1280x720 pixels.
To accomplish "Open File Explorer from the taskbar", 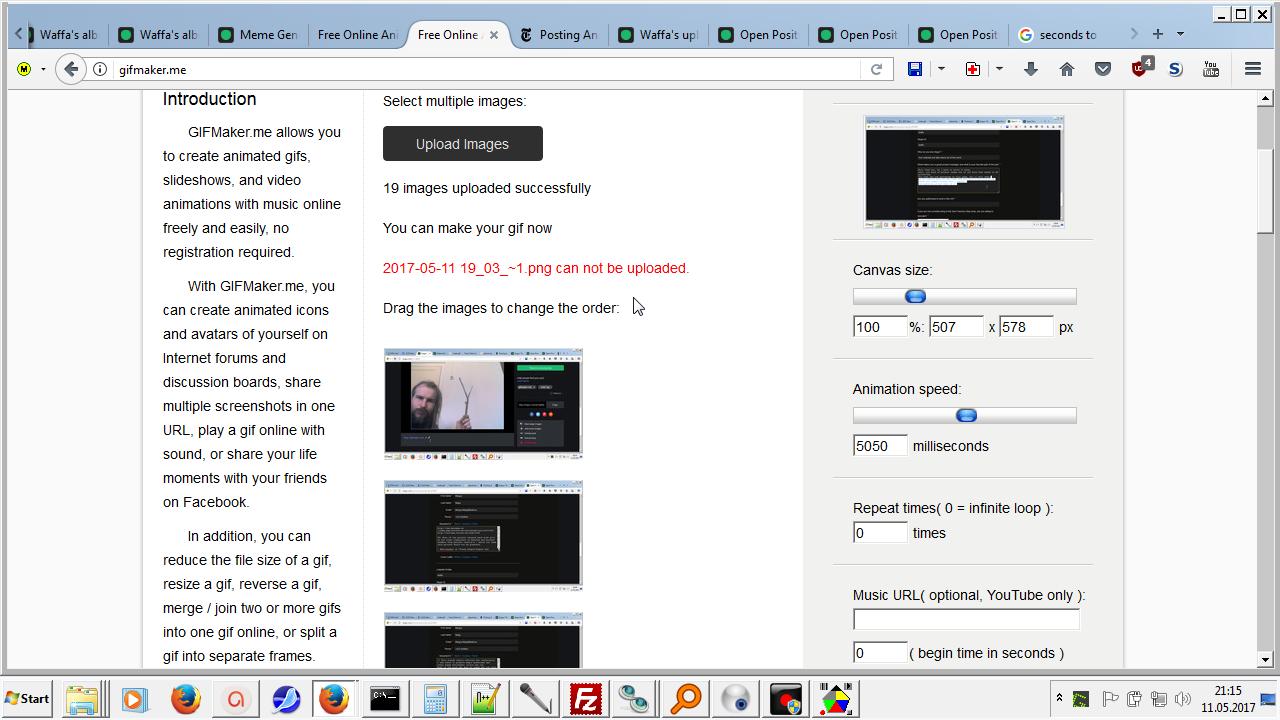I will [x=81, y=698].
